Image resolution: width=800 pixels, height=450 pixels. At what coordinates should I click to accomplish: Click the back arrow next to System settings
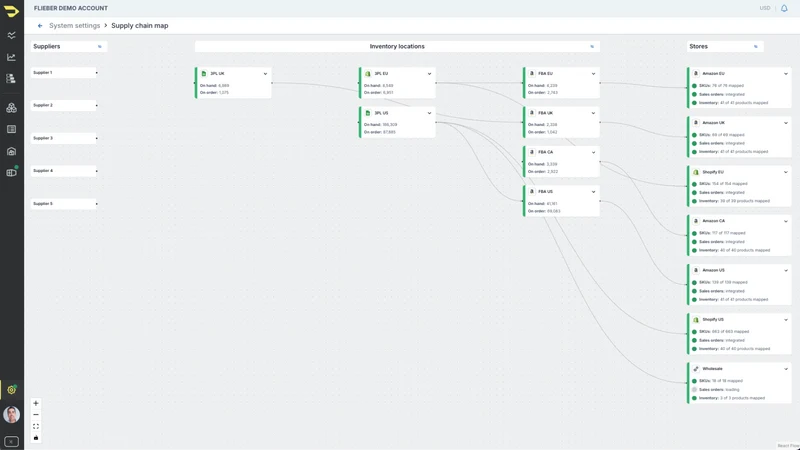click(40, 26)
